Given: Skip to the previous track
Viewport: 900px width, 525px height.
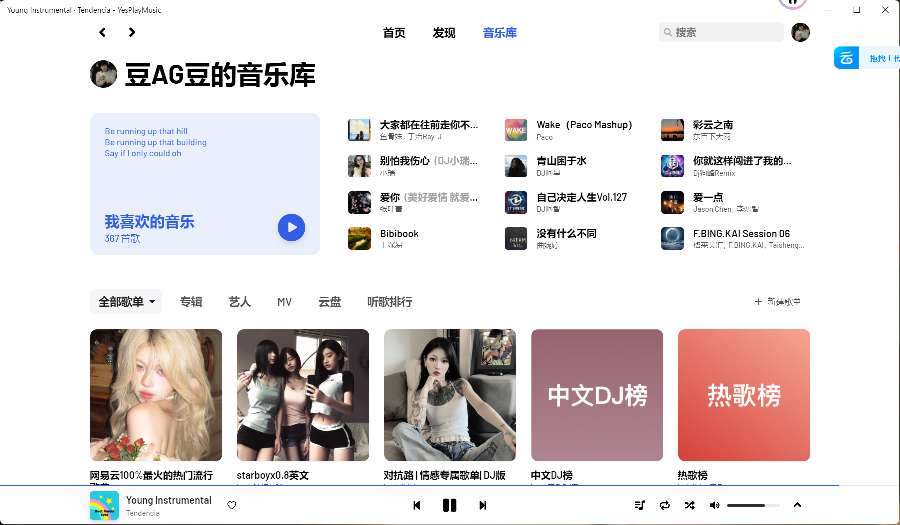Looking at the screenshot, I should 417,506.
